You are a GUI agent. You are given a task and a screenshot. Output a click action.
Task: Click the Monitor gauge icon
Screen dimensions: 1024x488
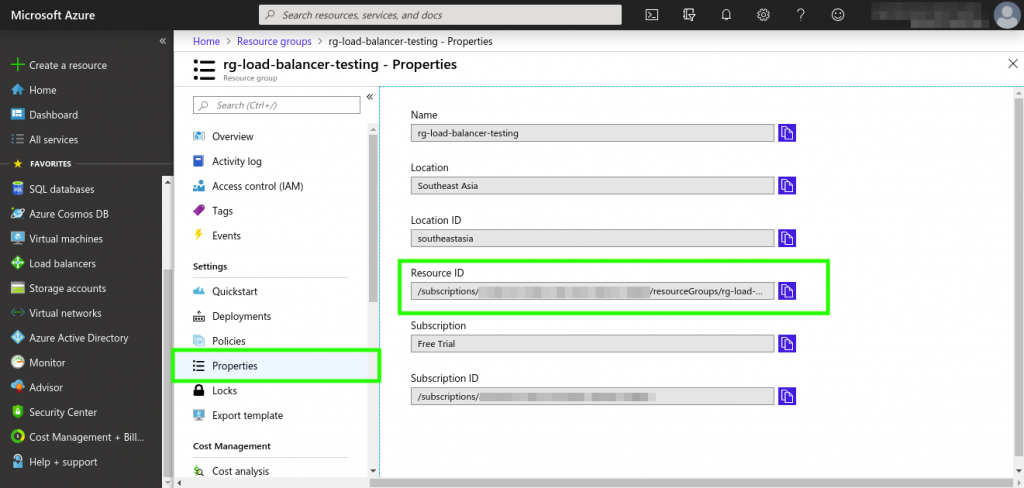18,363
